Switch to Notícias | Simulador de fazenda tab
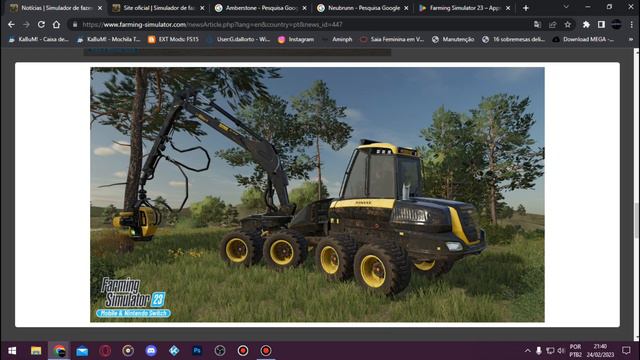The image size is (640, 360). pos(56,8)
